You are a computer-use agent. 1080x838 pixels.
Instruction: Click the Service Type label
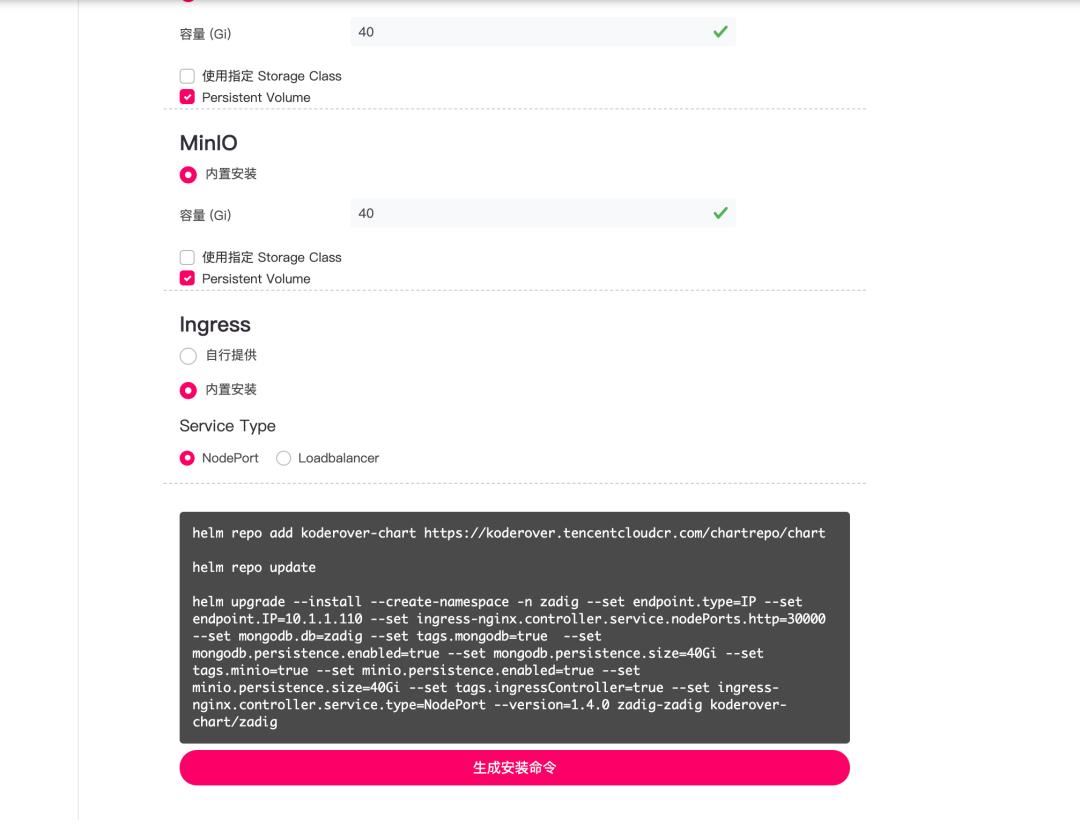click(x=227, y=426)
